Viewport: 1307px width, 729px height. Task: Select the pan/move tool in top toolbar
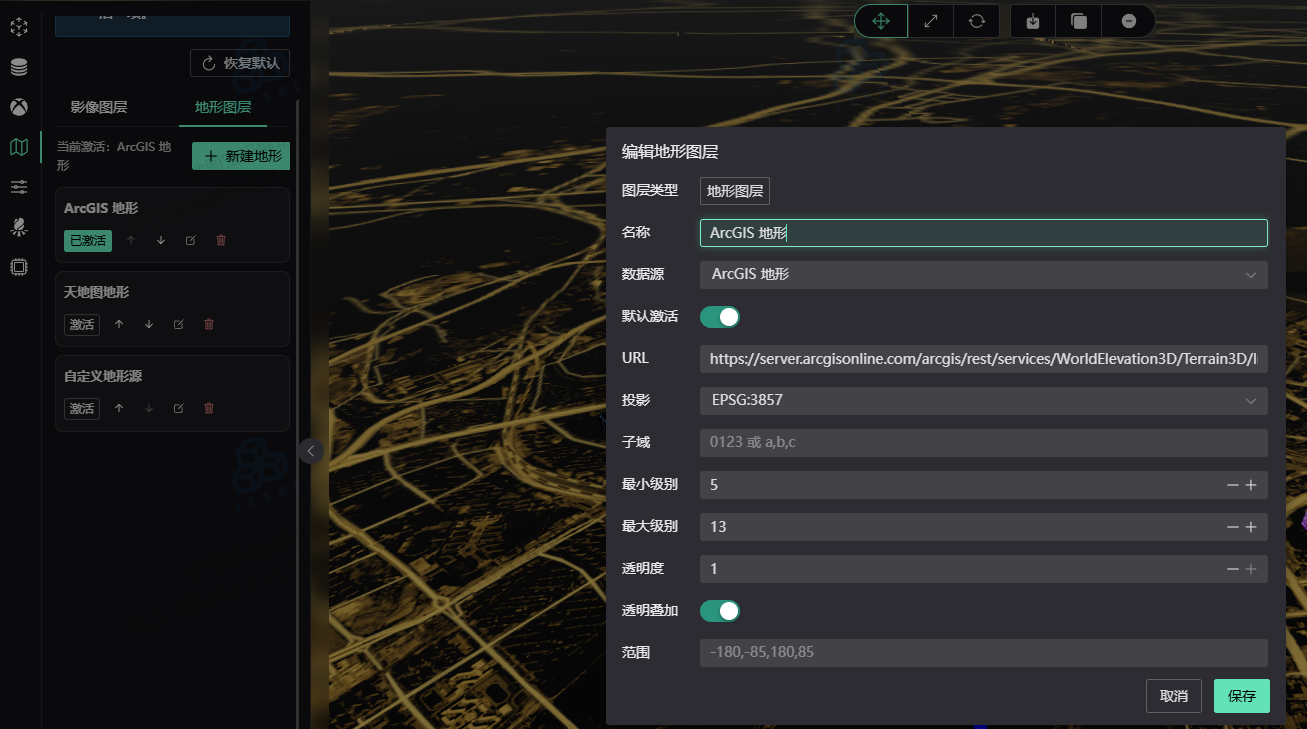tap(880, 20)
